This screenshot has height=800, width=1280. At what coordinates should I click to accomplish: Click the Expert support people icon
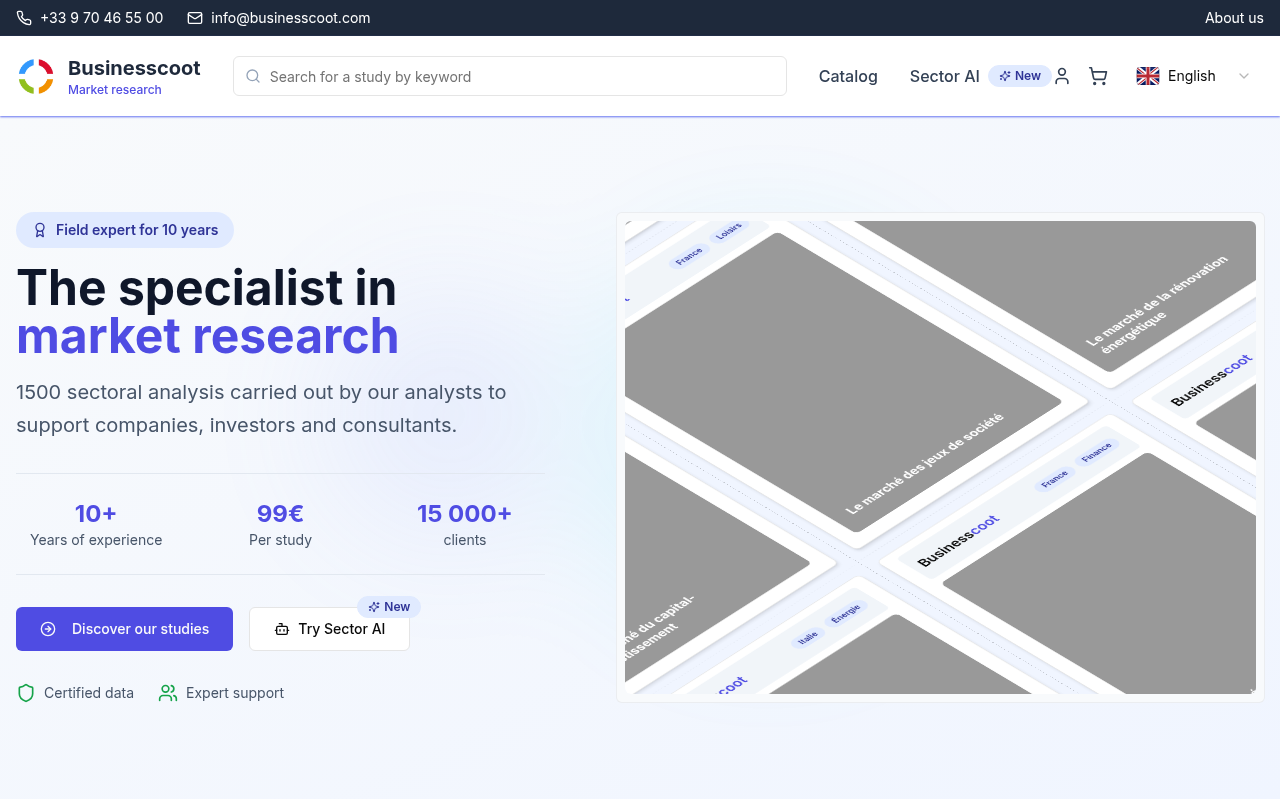click(x=168, y=693)
